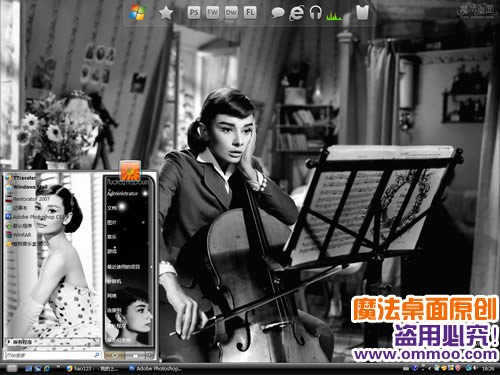Click the start menu search input field
The height and width of the screenshot is (375, 500).
[53, 355]
